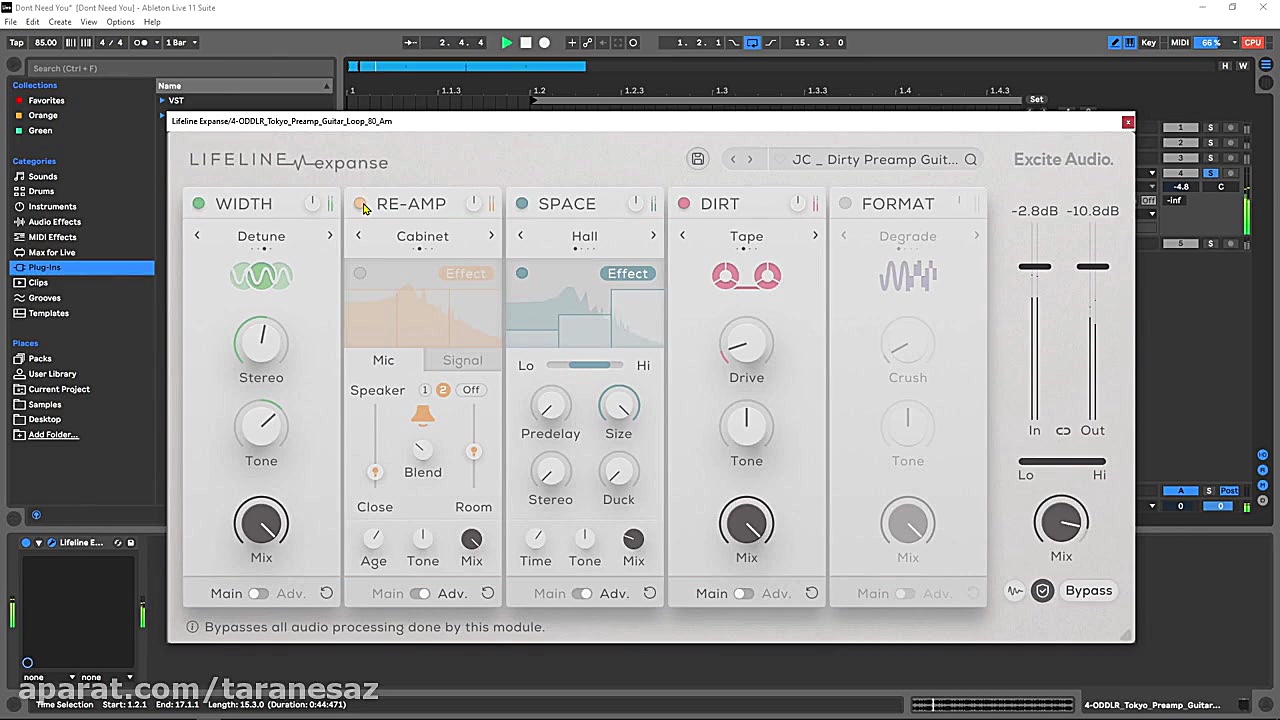Save the preset with the floppy disk icon
Image resolution: width=1280 pixels, height=720 pixels.
coord(698,159)
